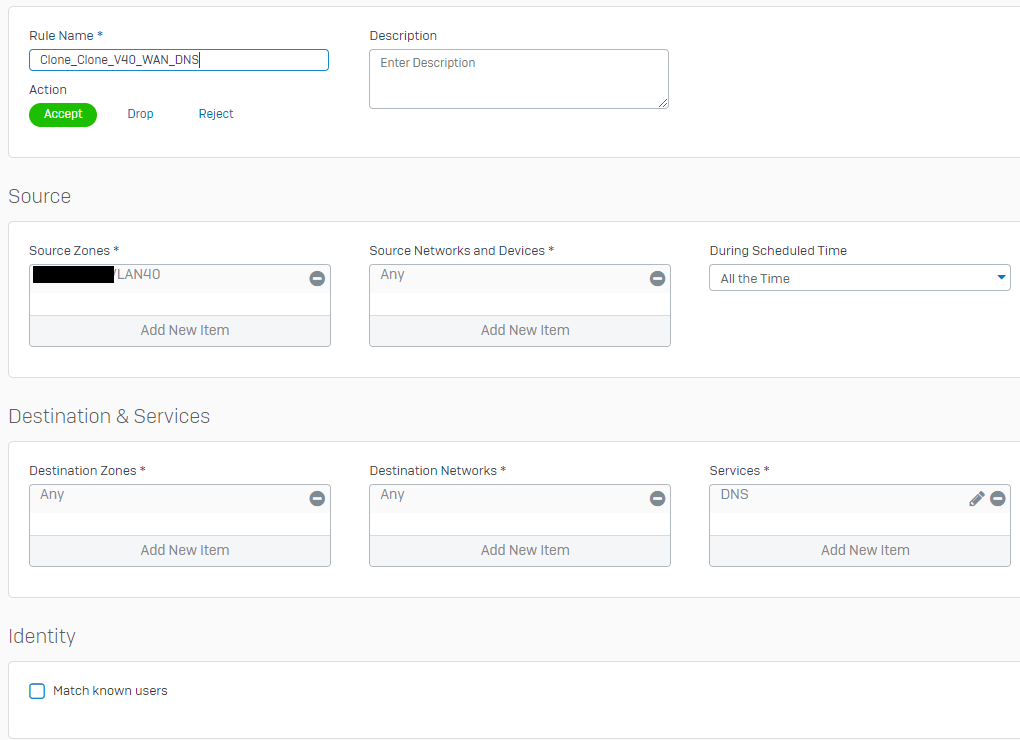Remove DNS from Services list

click(x=997, y=498)
